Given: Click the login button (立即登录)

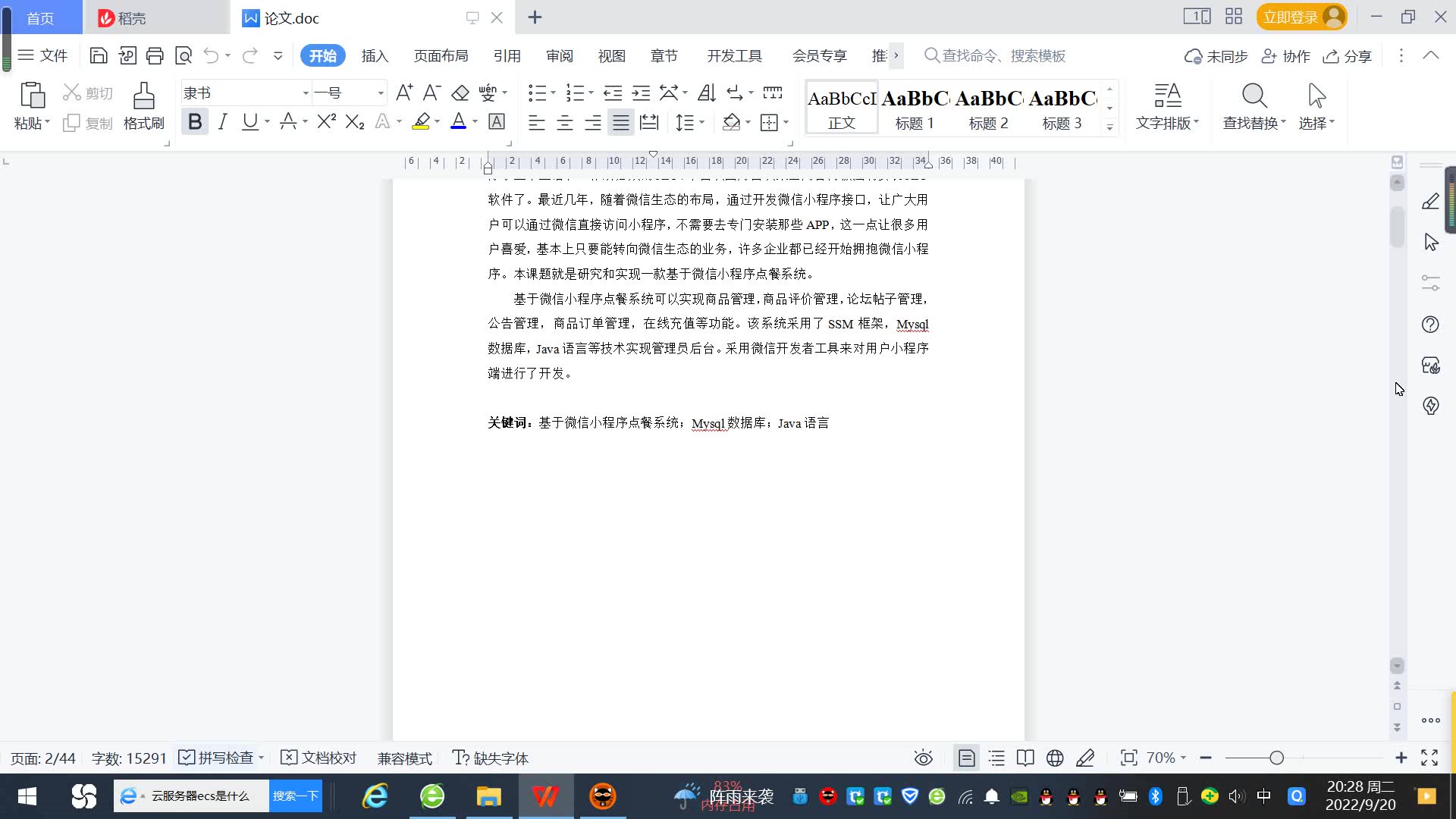Looking at the screenshot, I should tap(1291, 17).
